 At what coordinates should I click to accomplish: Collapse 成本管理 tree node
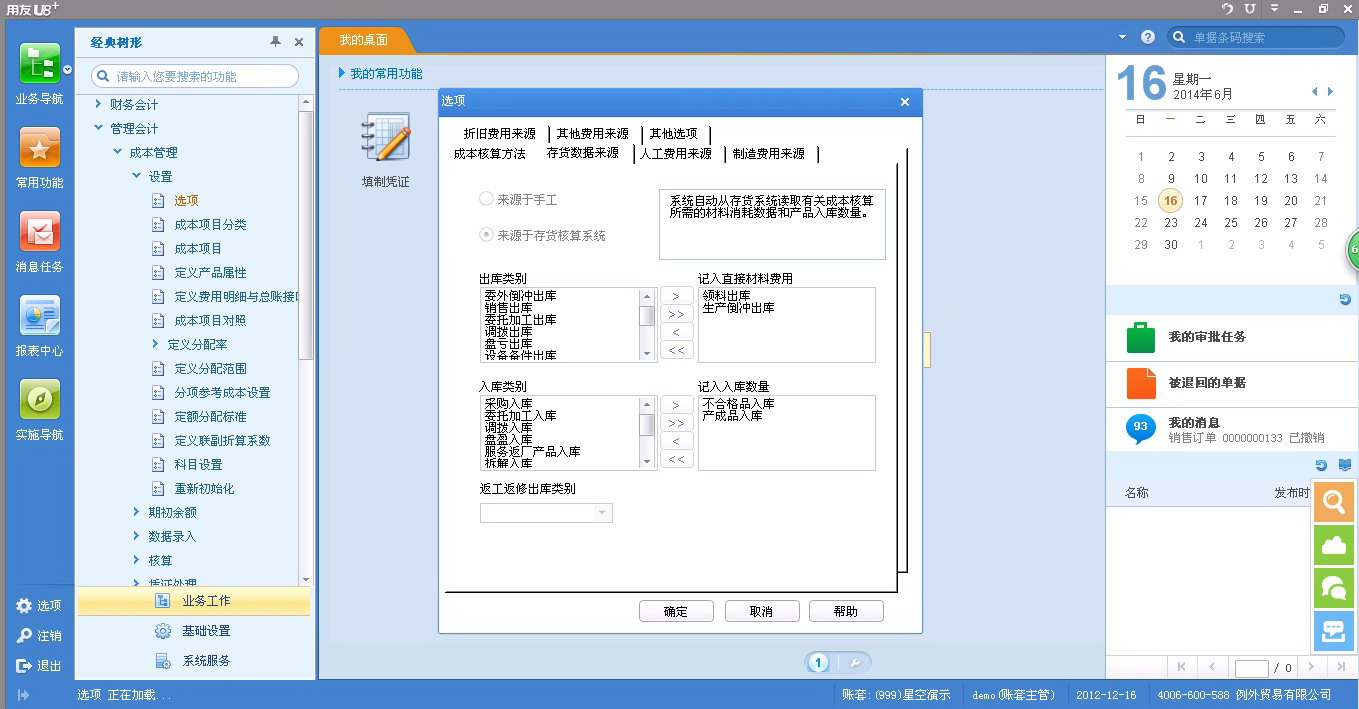click(x=117, y=152)
